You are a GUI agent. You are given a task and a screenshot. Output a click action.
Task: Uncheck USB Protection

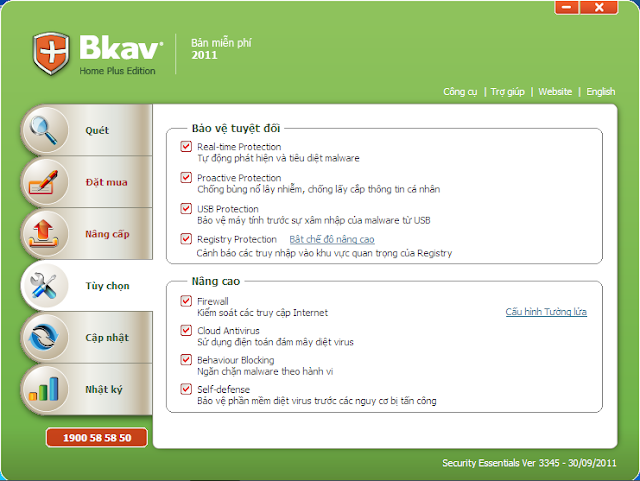pos(186,208)
